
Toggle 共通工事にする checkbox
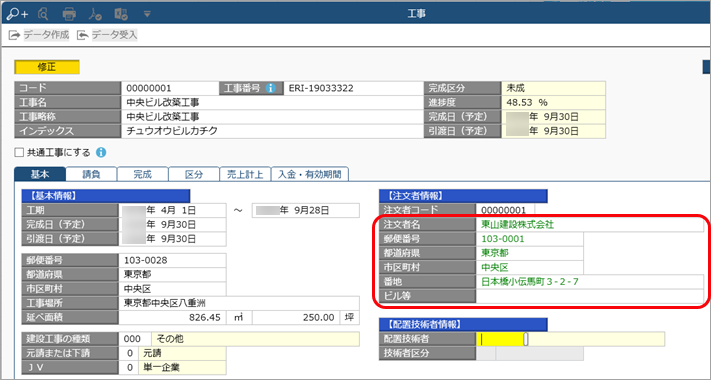(x=19, y=152)
